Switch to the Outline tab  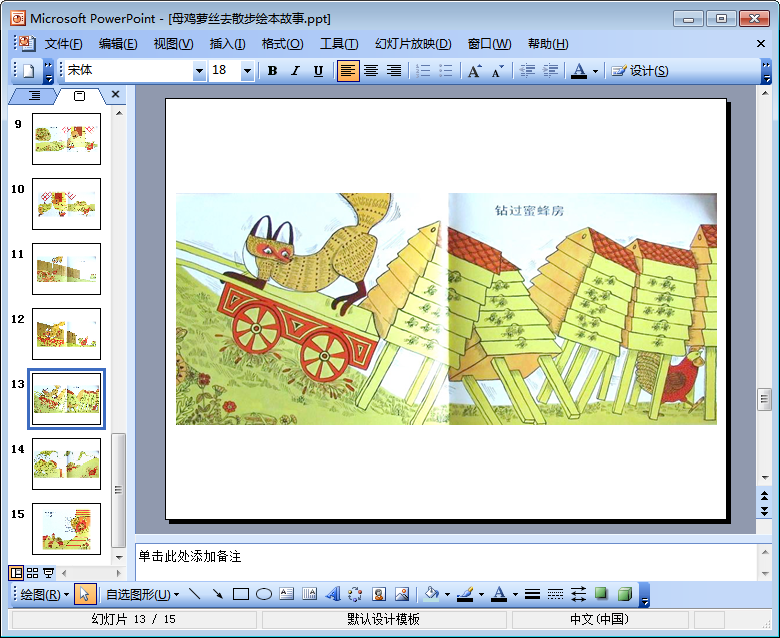point(34,95)
